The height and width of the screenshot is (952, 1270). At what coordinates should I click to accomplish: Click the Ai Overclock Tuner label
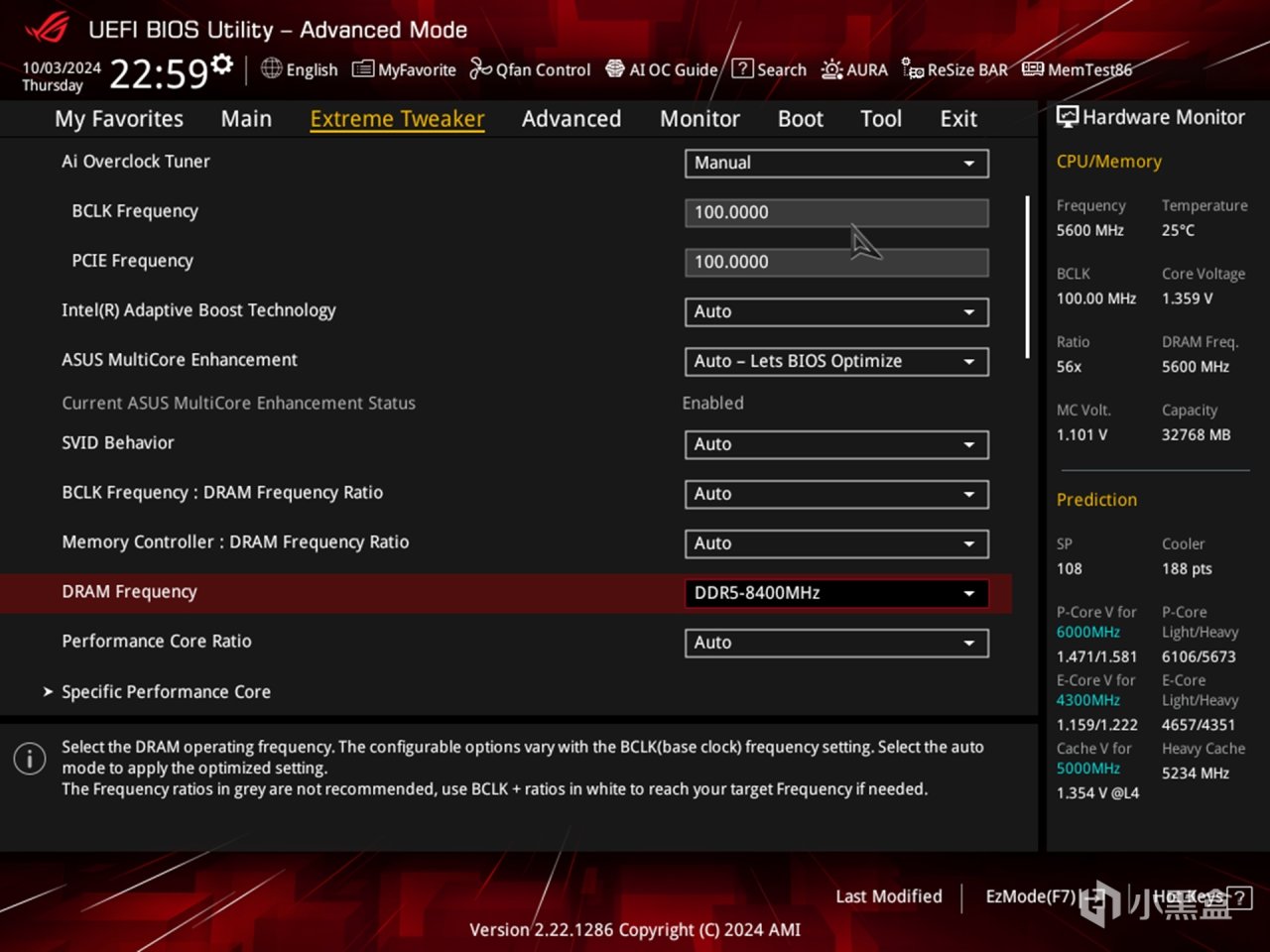136,162
